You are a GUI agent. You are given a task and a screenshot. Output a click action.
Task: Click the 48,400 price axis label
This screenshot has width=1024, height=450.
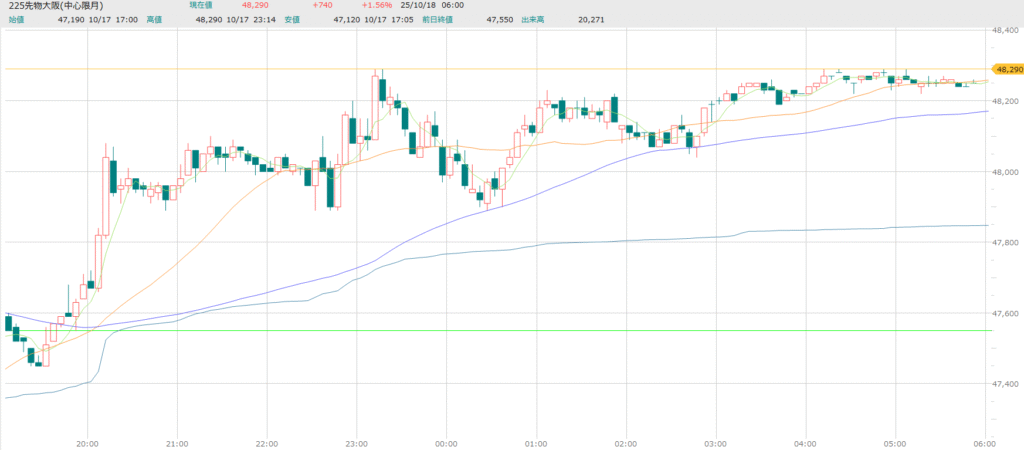click(x=1006, y=31)
